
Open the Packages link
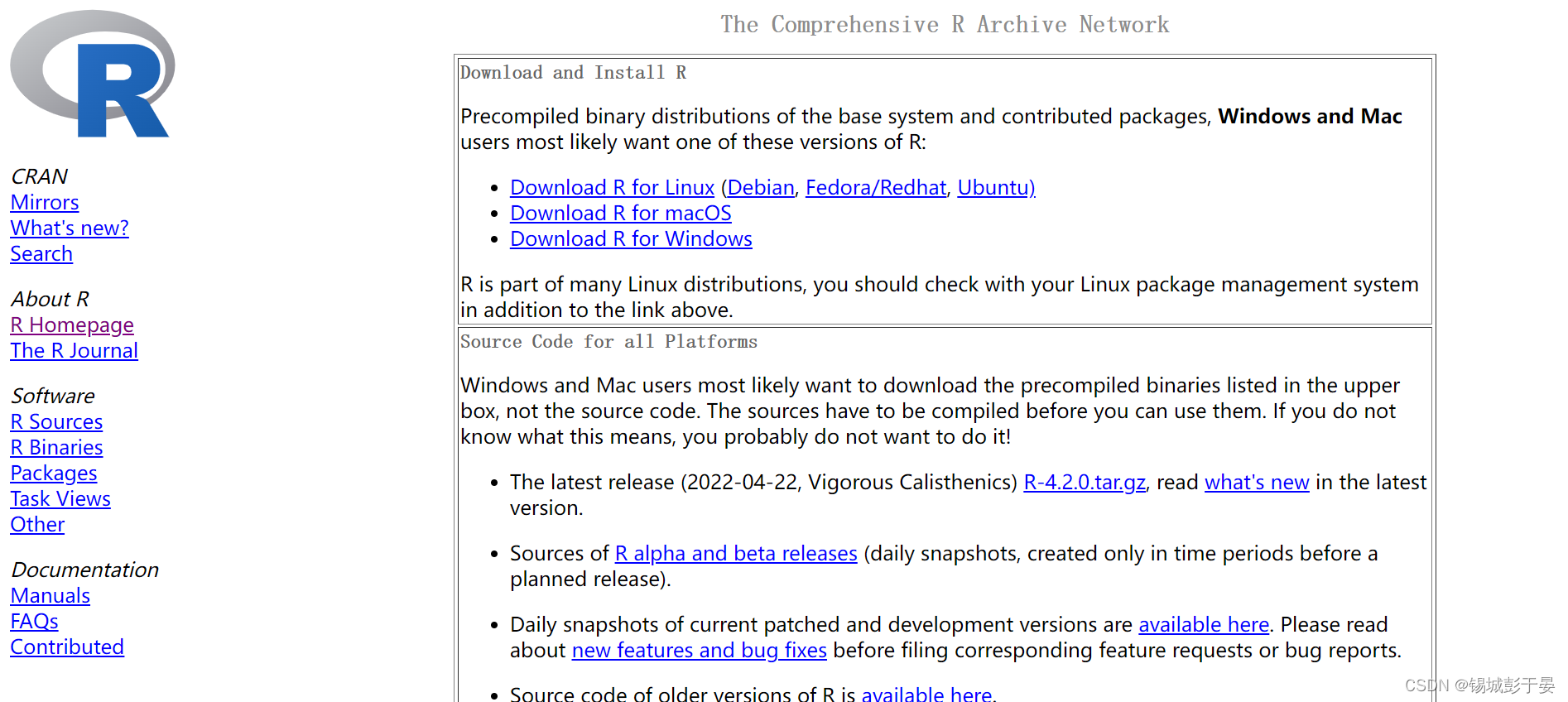click(54, 474)
